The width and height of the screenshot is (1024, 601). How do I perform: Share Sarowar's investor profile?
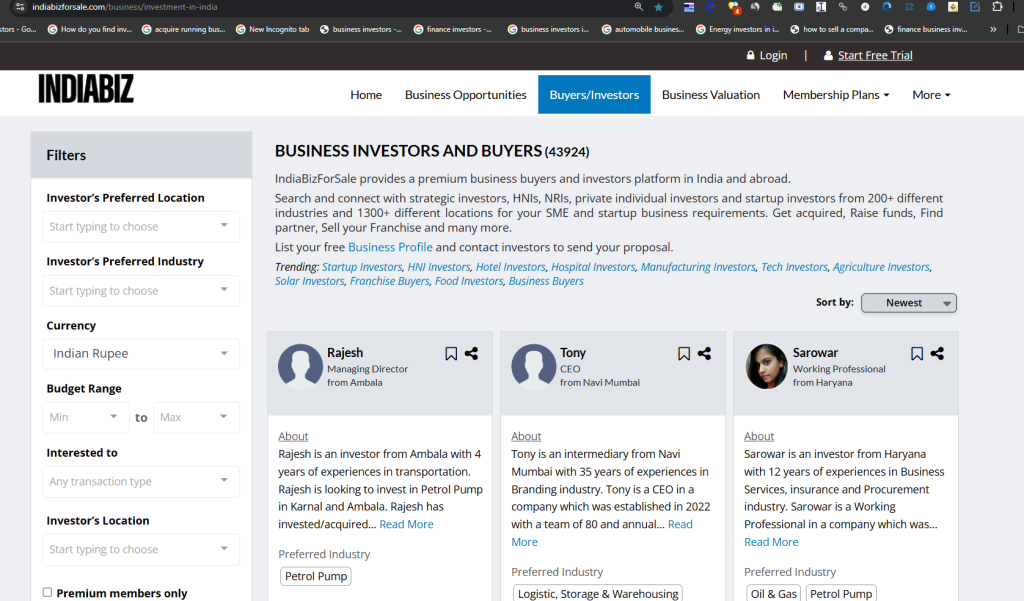(937, 353)
